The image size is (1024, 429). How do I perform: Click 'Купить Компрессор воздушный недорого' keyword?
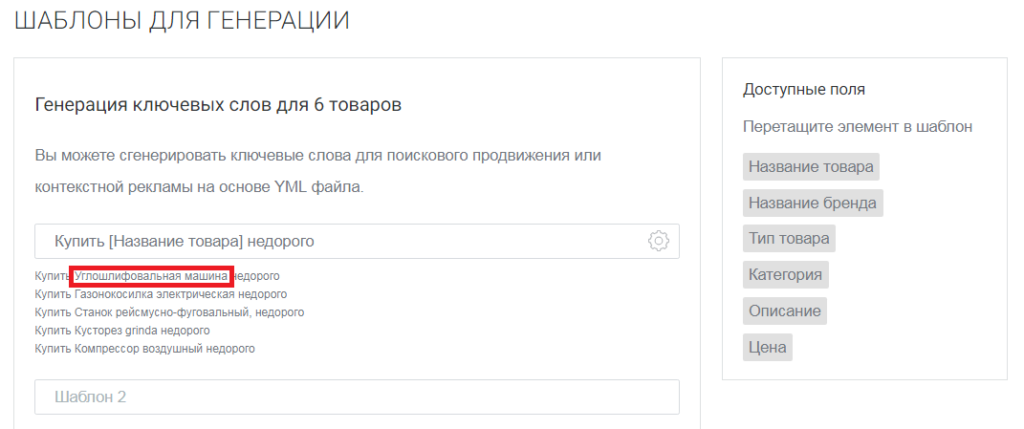144,348
